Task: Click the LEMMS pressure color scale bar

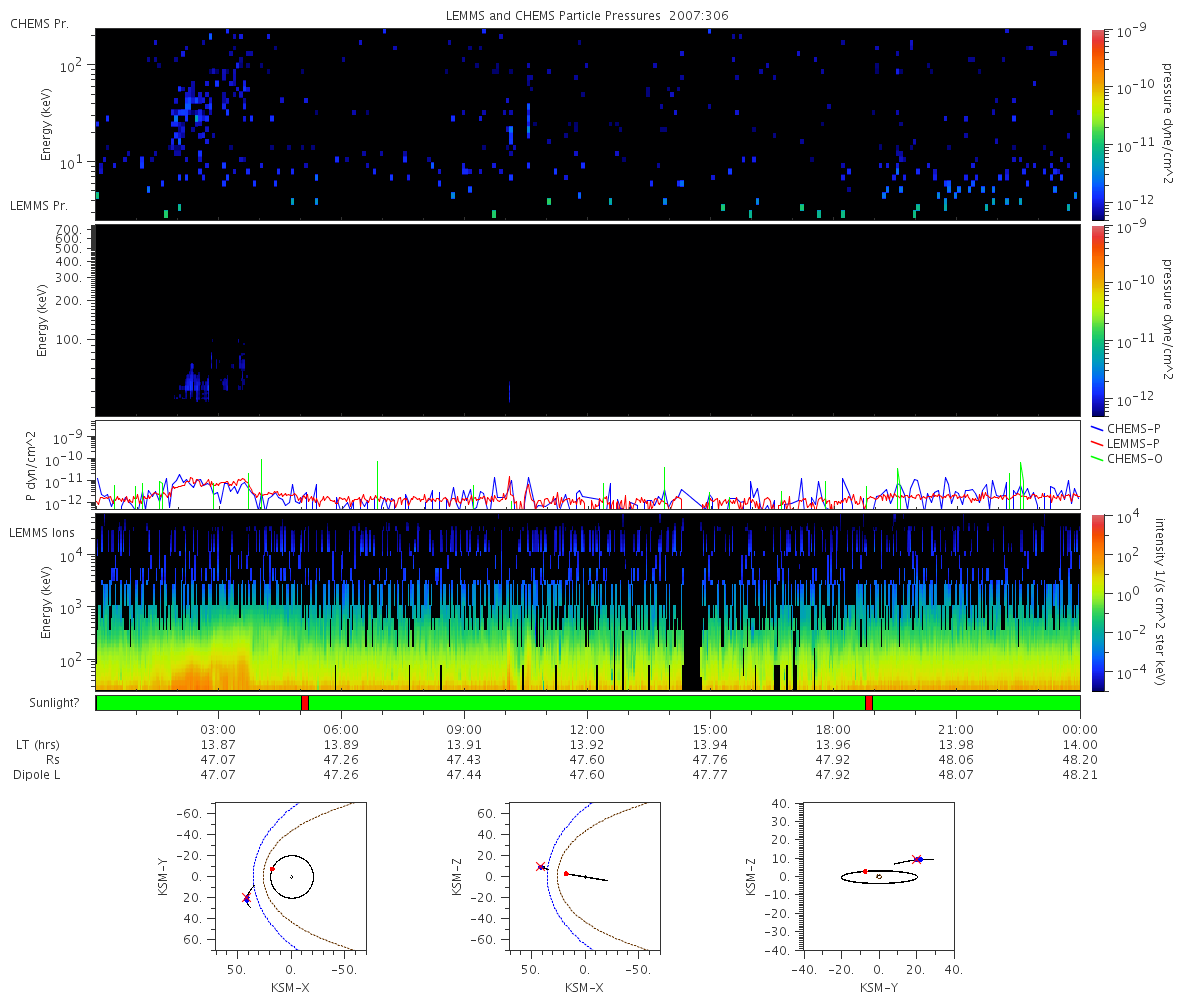Action: click(1097, 320)
